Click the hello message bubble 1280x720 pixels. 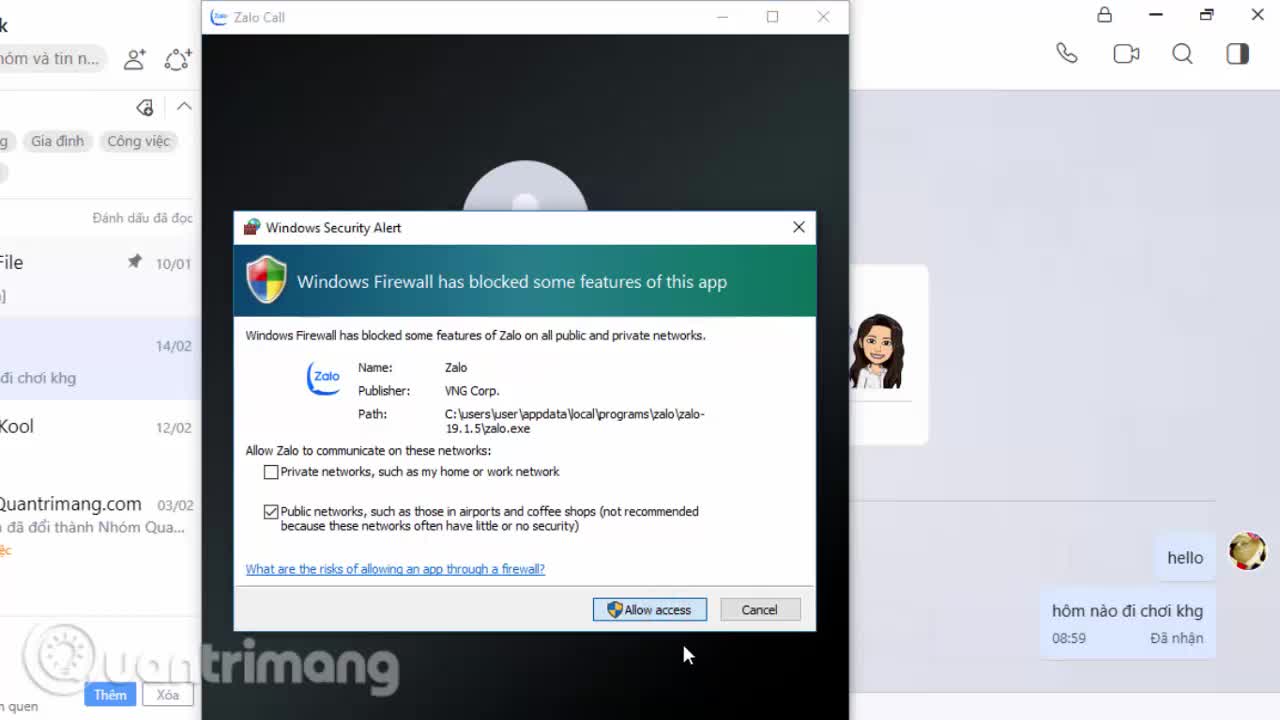(1185, 558)
